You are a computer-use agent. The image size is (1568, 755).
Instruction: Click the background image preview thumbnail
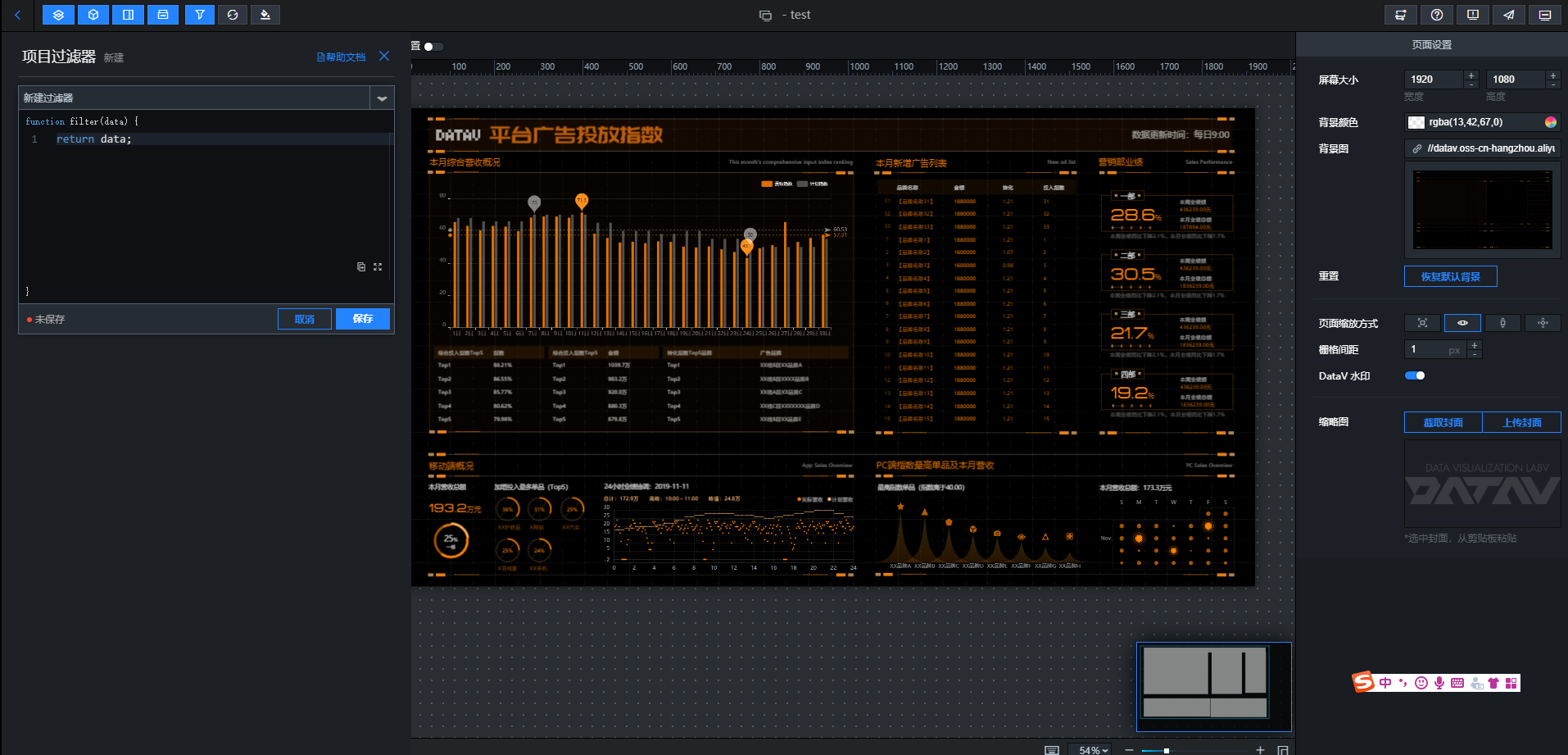pyautogui.click(x=1482, y=210)
